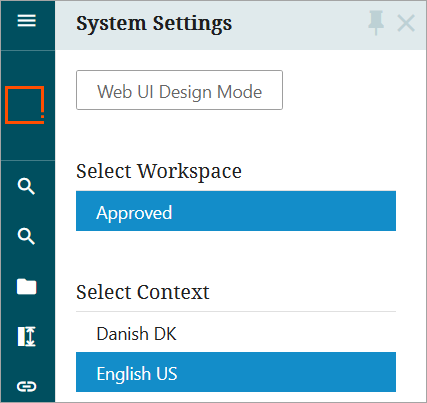Open the white folder icon in sidebar

[x=27, y=287]
